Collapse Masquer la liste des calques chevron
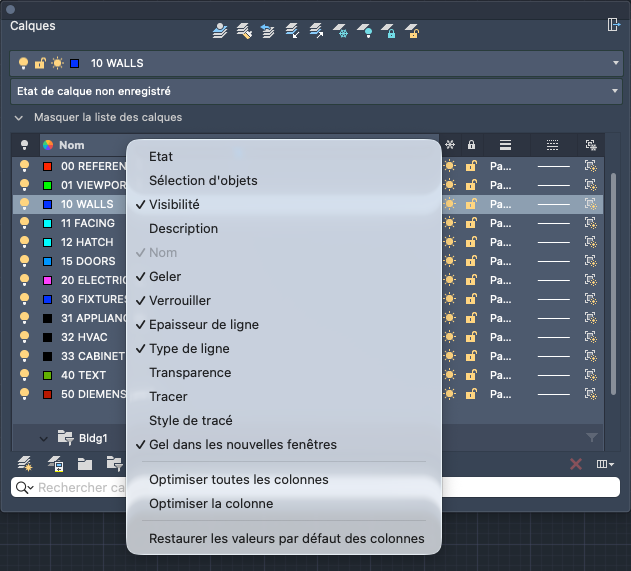This screenshot has width=631, height=571. point(19,117)
